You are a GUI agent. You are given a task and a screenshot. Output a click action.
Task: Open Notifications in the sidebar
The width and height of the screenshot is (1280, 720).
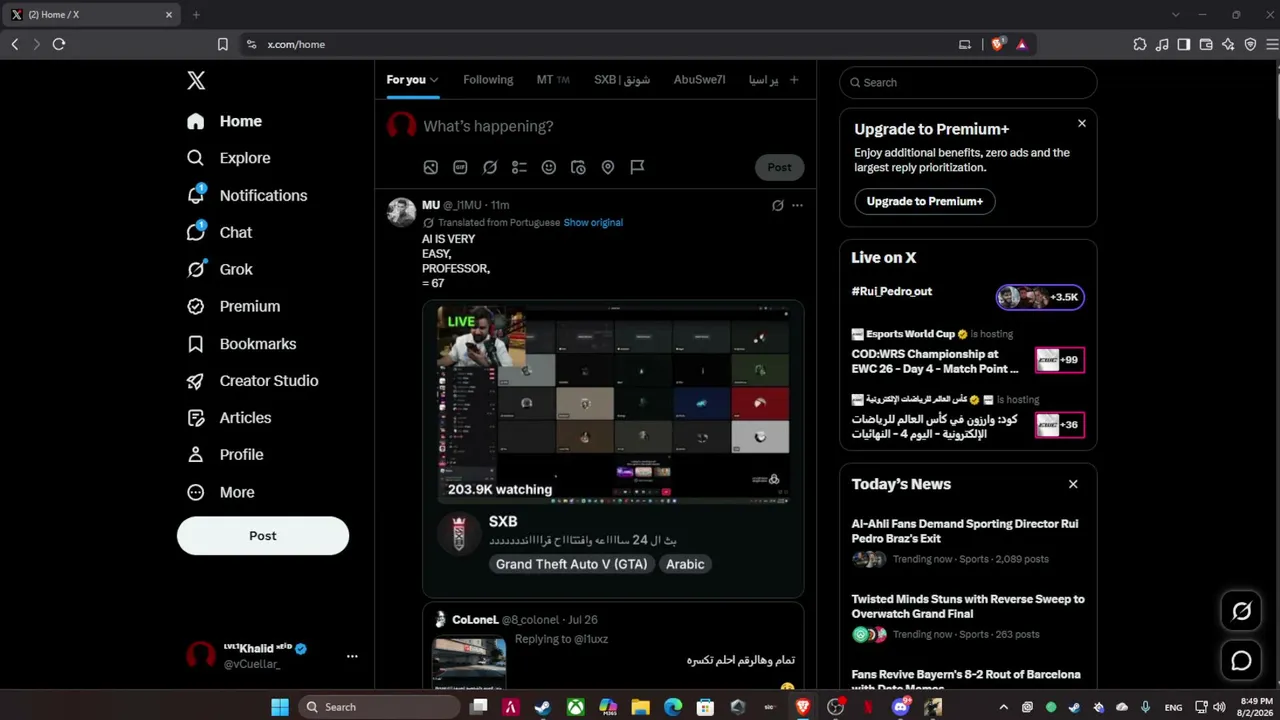click(x=247, y=195)
